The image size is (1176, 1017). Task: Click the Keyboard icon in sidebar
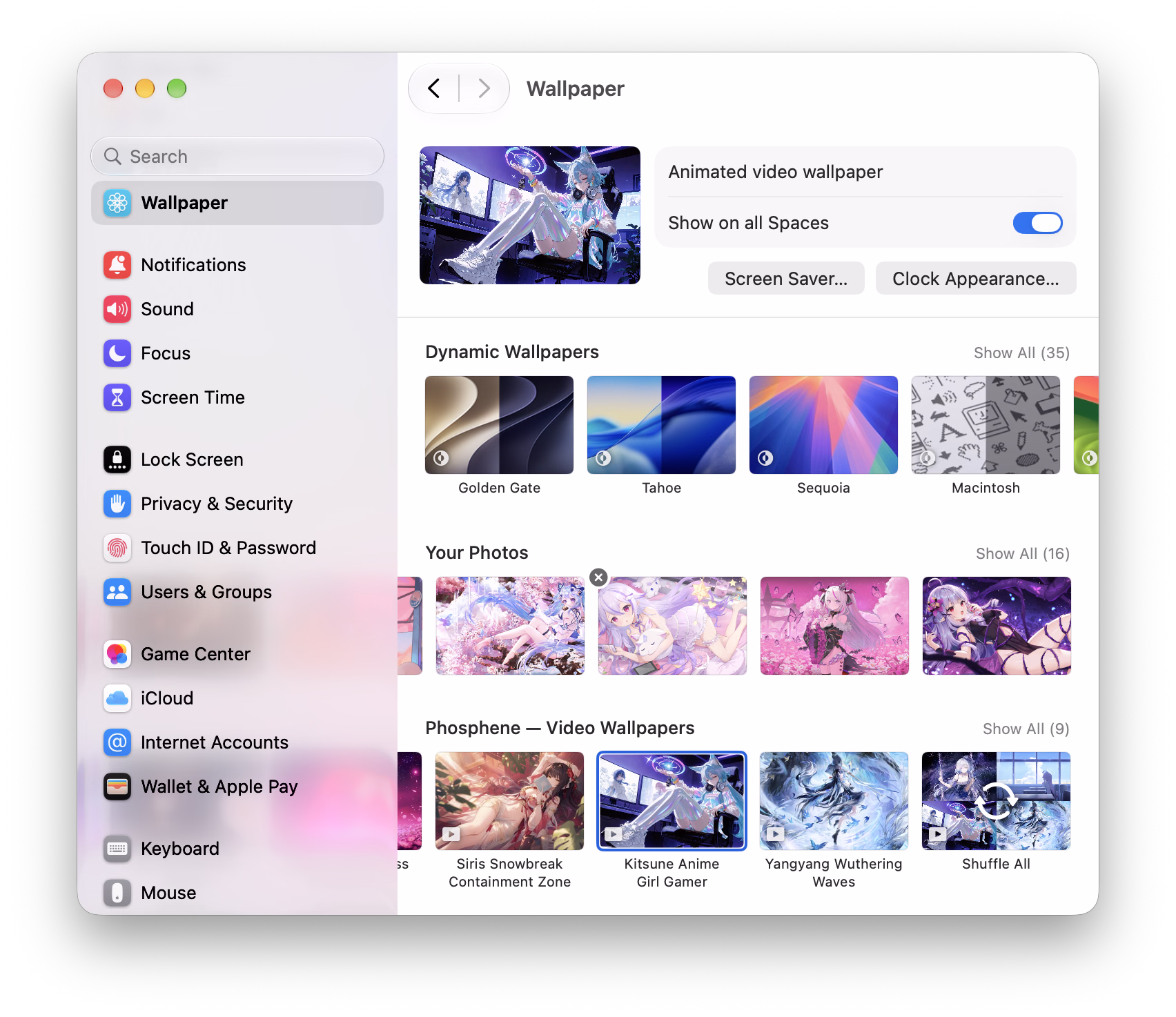click(117, 849)
